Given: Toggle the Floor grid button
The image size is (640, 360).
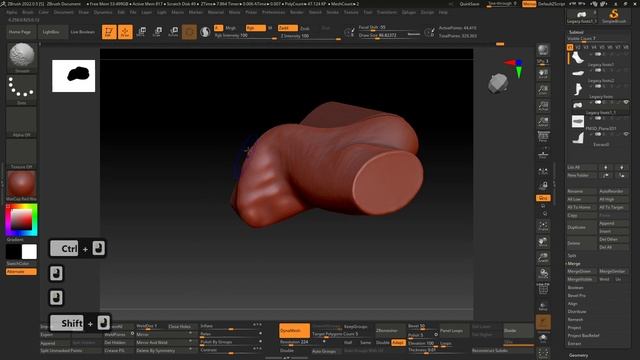Looking at the screenshot, I should (x=543, y=155).
